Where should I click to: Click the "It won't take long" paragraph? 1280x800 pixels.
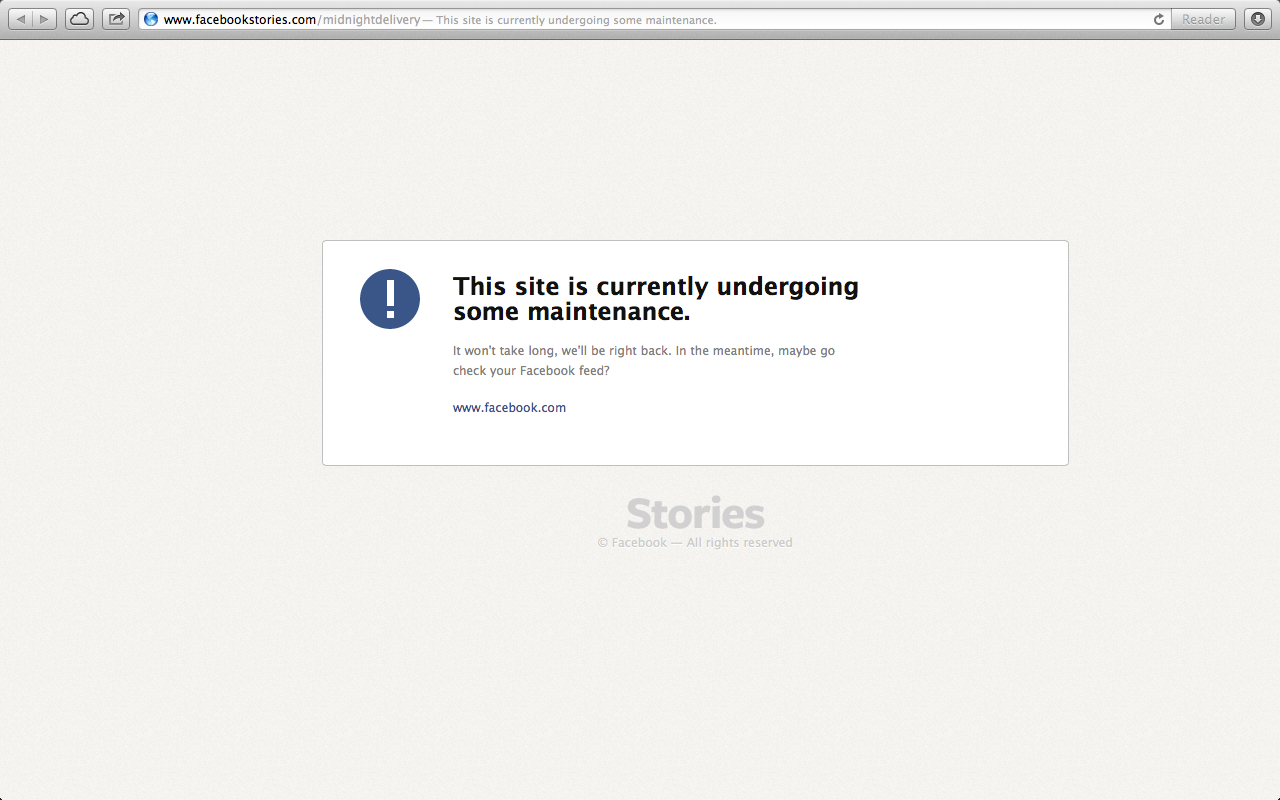pyautogui.click(x=643, y=351)
